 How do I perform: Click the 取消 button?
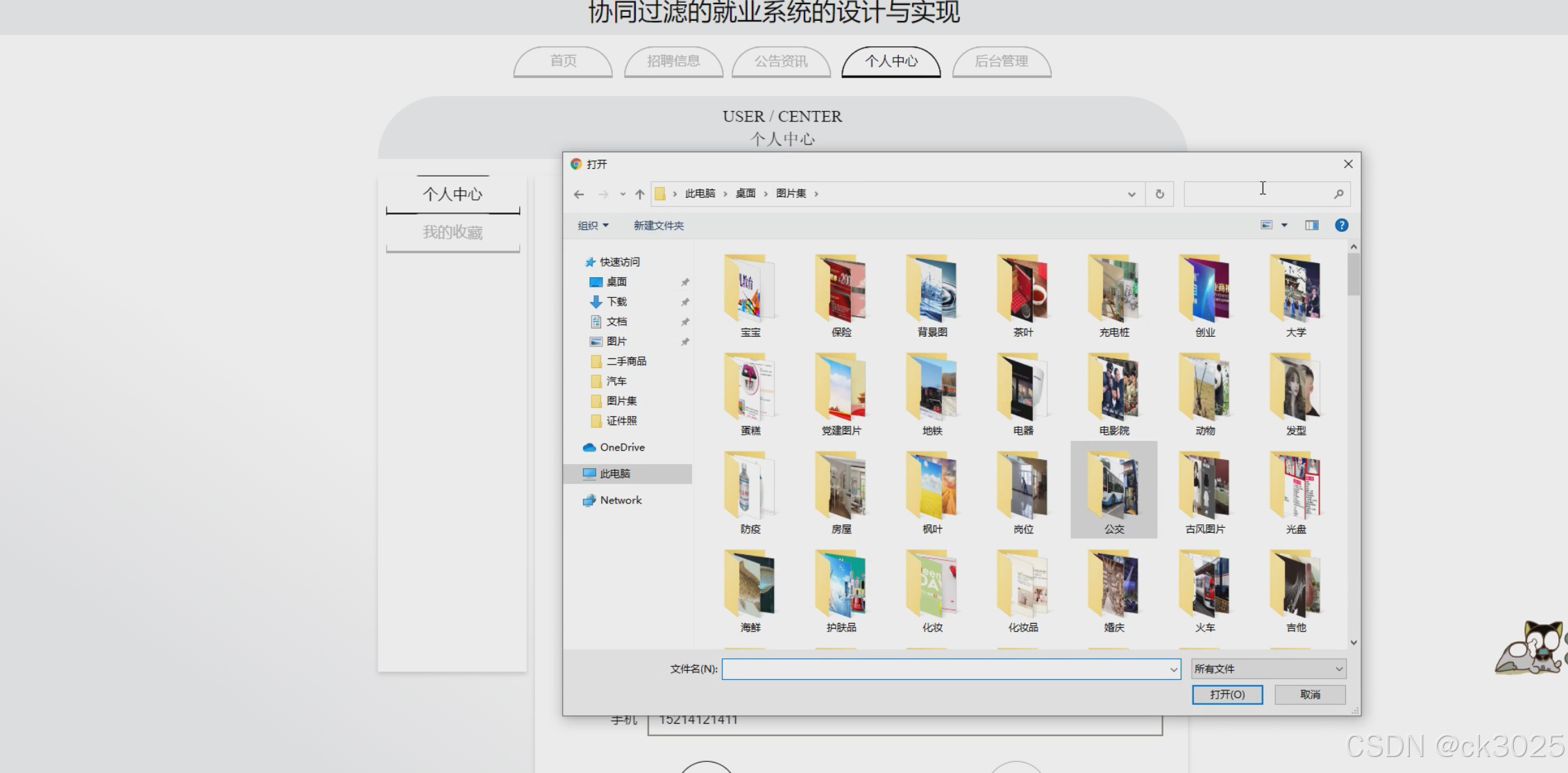point(1310,695)
